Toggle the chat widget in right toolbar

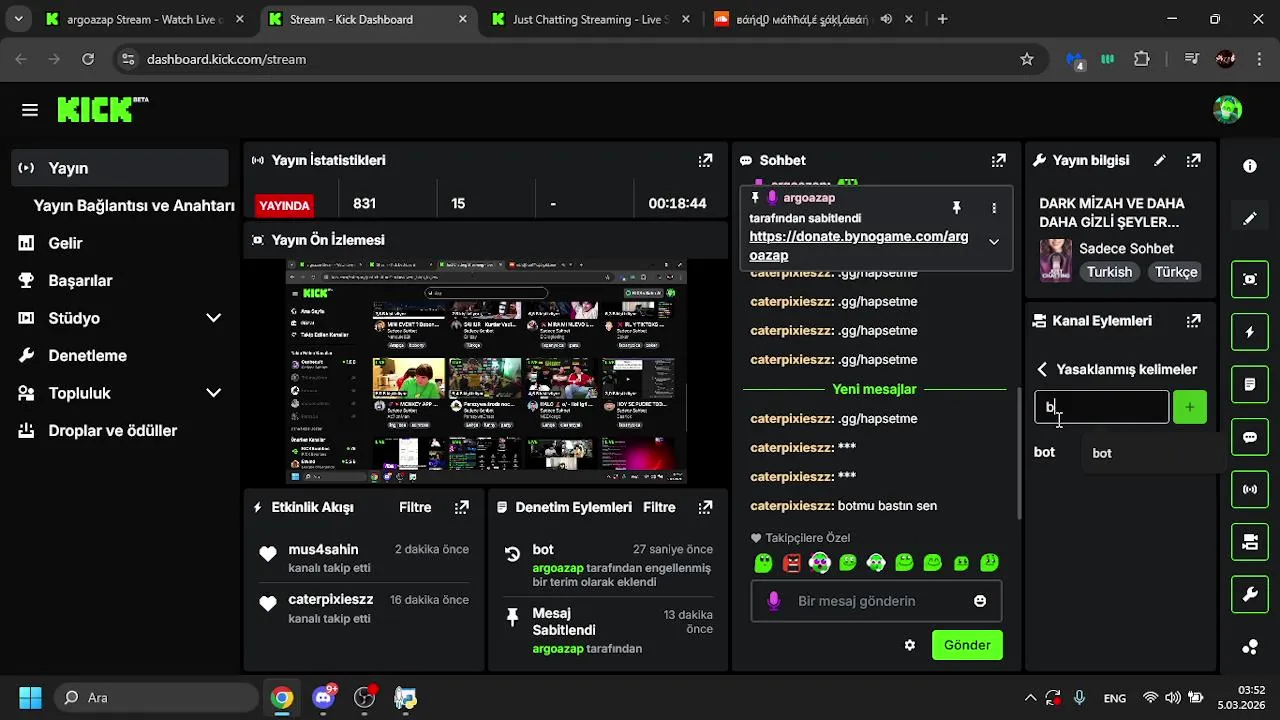coord(1250,437)
